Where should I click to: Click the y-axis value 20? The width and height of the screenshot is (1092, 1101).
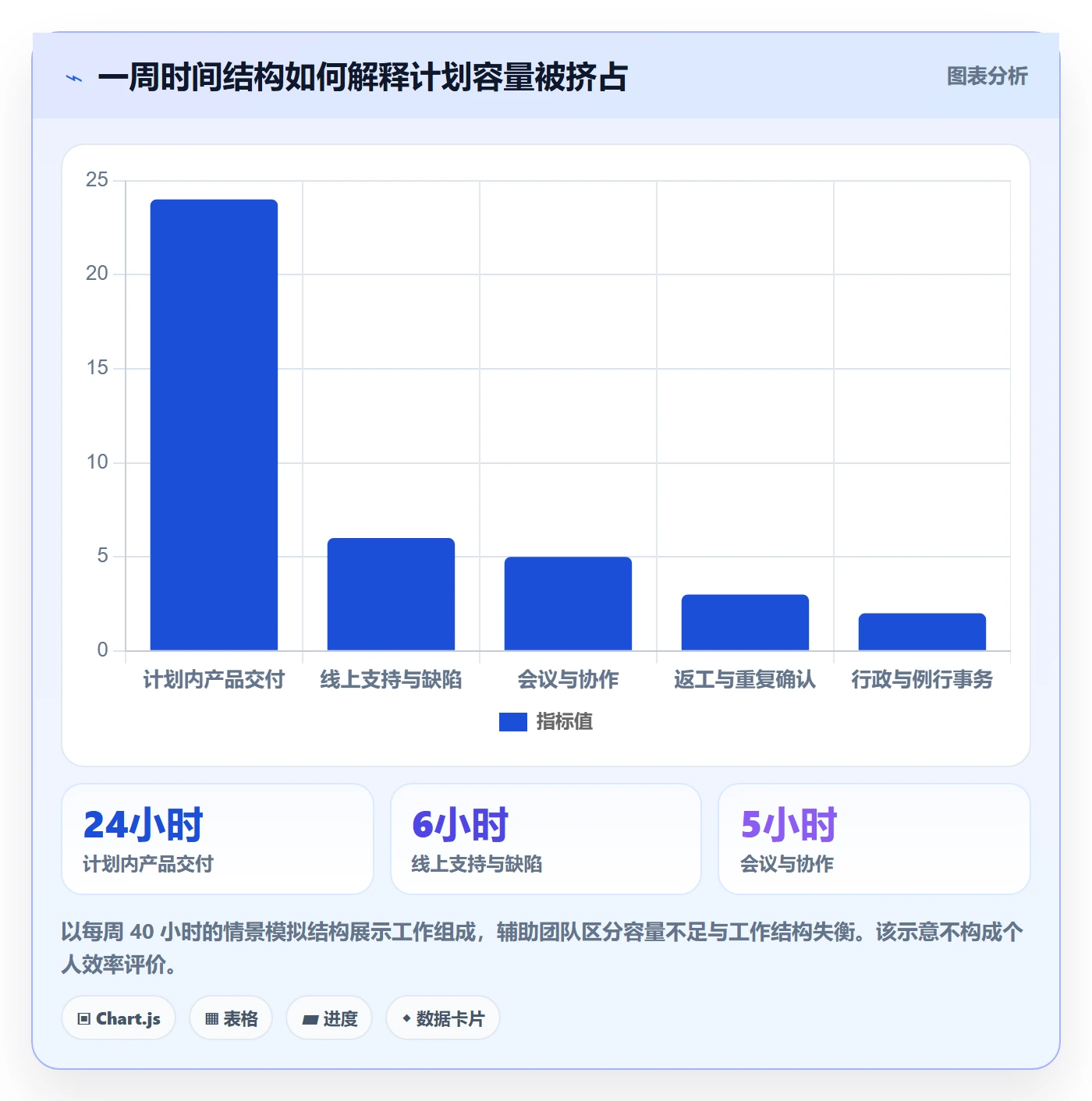click(x=97, y=274)
